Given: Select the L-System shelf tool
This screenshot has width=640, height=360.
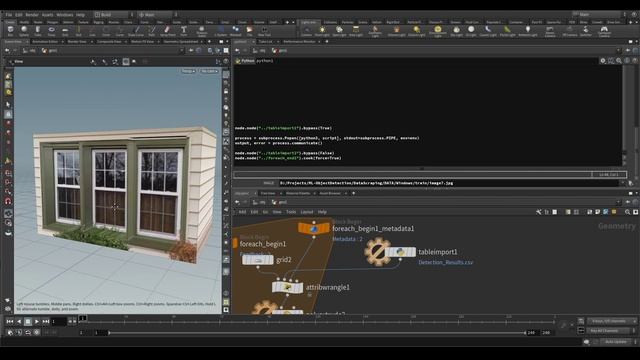Looking at the screenshot, I should pos(221,31).
